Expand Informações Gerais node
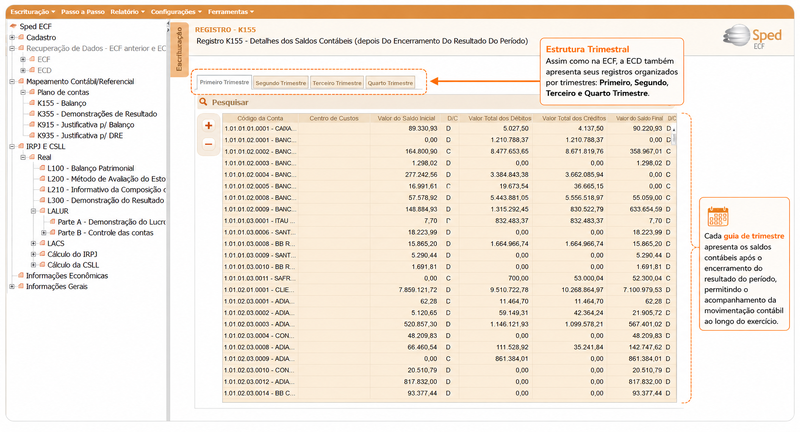 [x=12, y=287]
